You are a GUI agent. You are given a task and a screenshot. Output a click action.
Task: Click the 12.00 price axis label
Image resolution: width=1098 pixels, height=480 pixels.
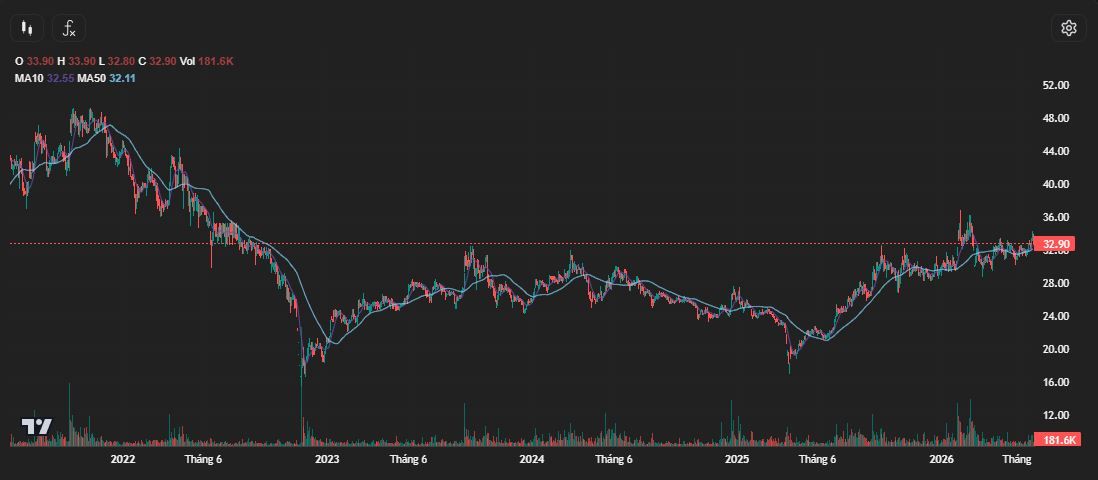(1056, 415)
